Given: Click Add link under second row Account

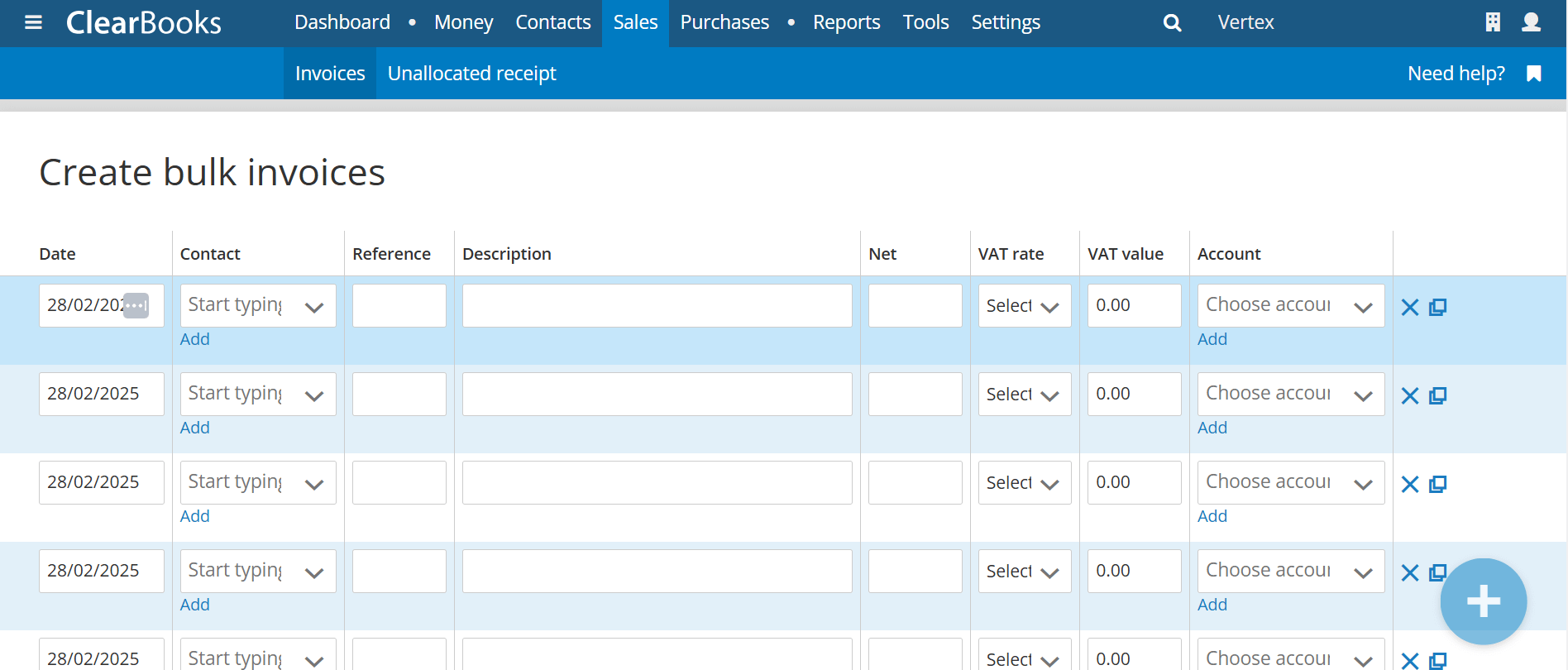Looking at the screenshot, I should click(x=1212, y=428).
